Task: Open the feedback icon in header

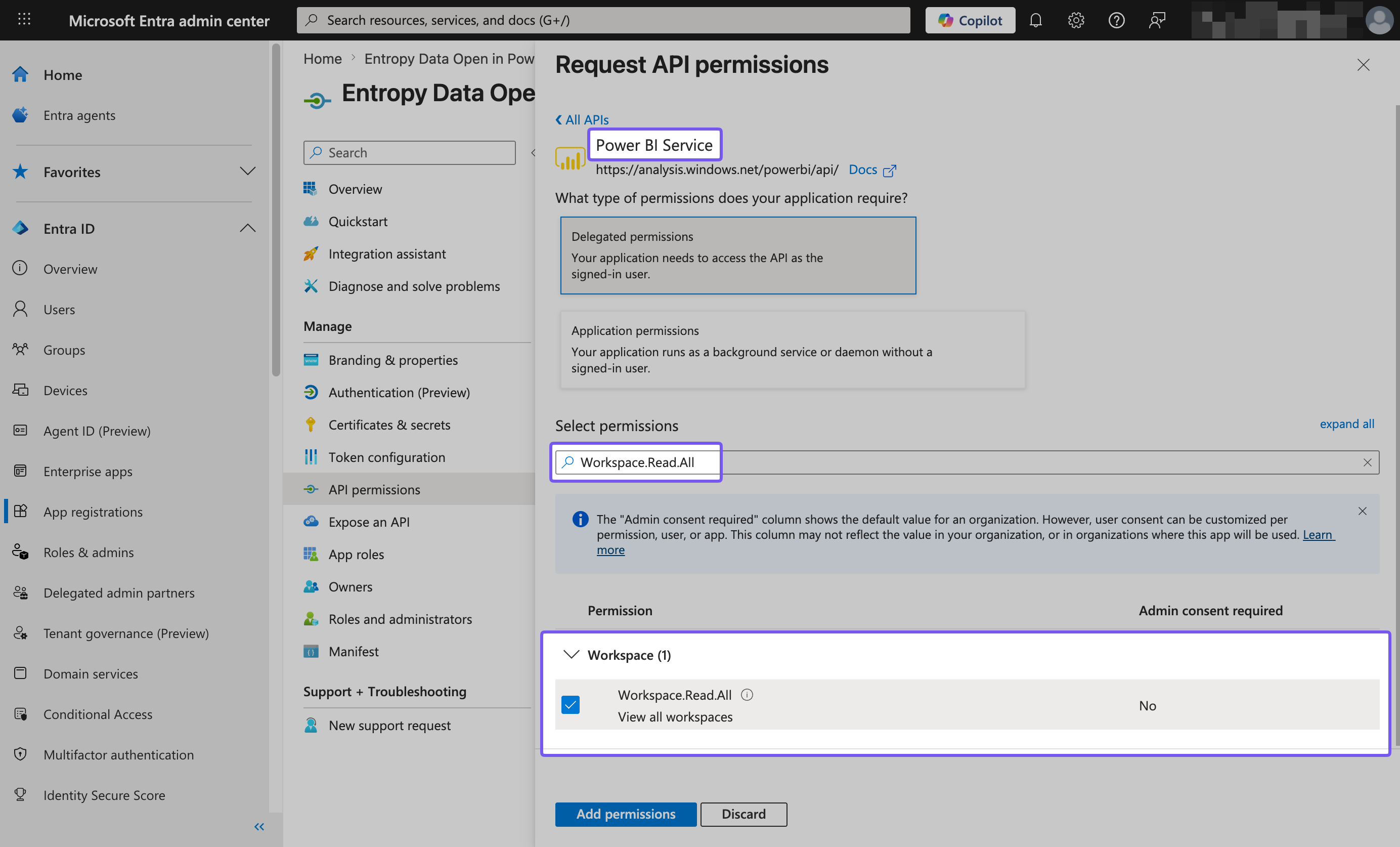Action: click(1157, 20)
